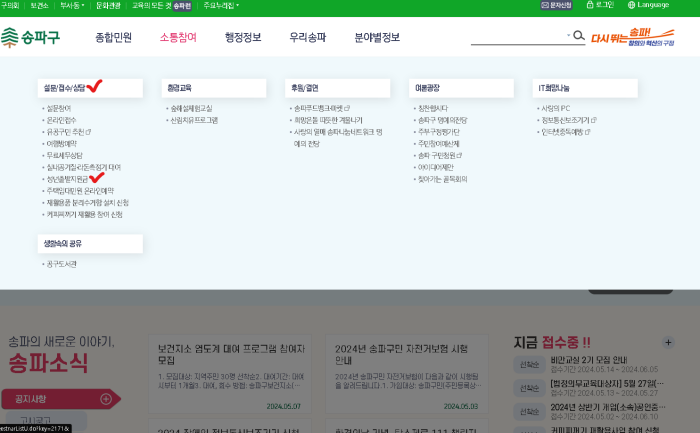Click the 다시 뛰는 송파 slogan banner

tap(633, 37)
